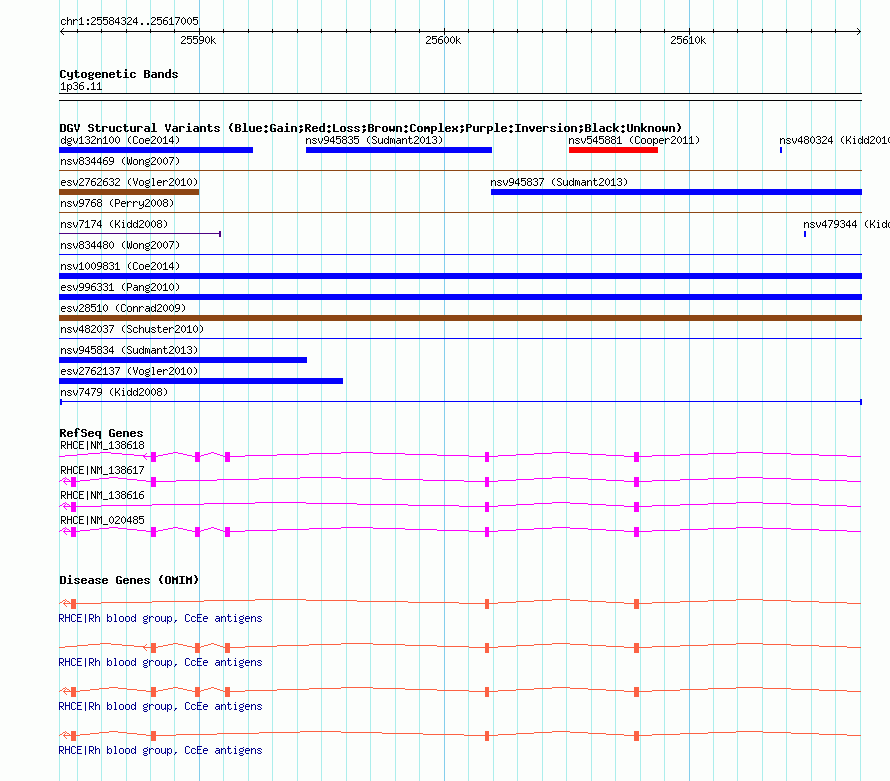Select the esv2762137 (Vogler2010) blue bar
Image resolution: width=890 pixels, height=781 pixels.
pos(201,381)
